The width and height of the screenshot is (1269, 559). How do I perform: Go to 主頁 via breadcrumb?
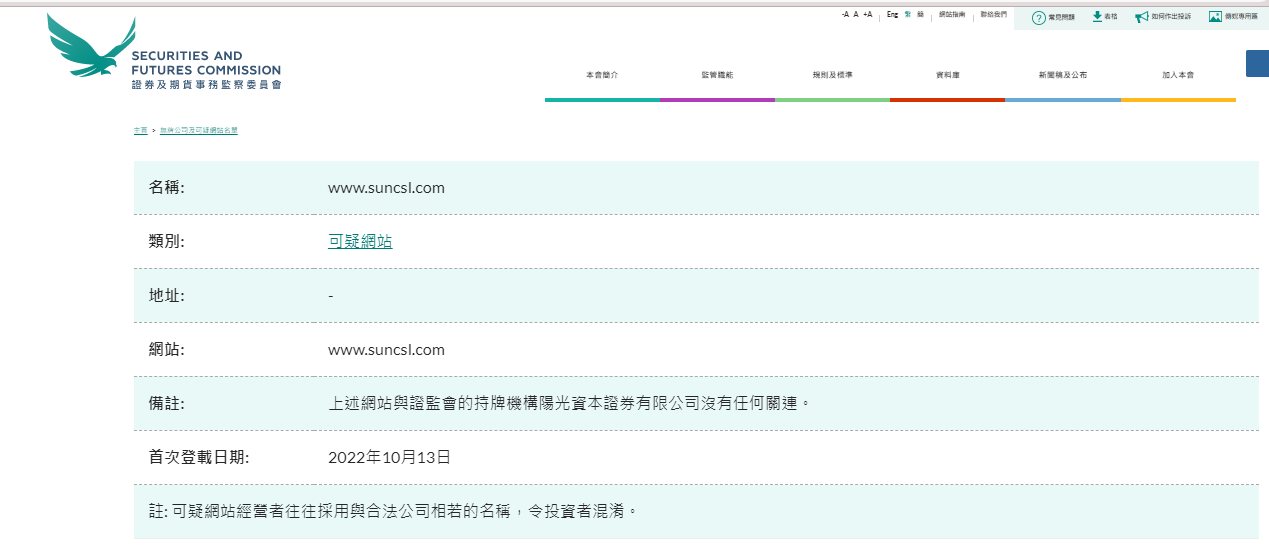(140, 131)
